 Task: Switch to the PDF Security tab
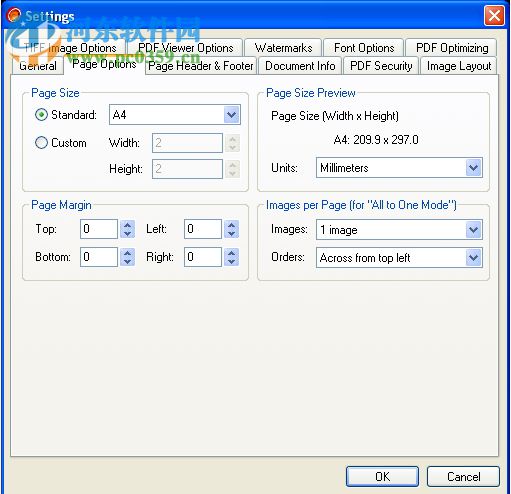click(x=381, y=66)
